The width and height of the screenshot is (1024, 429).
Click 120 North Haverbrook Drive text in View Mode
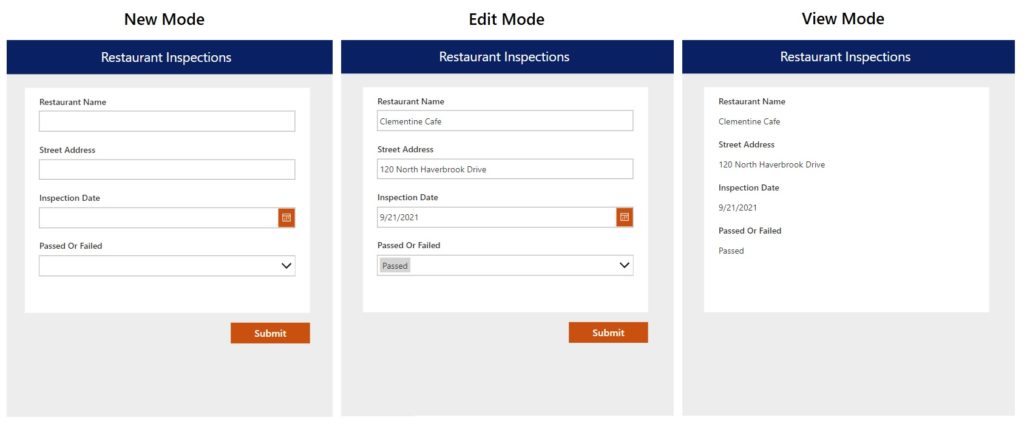click(771, 165)
